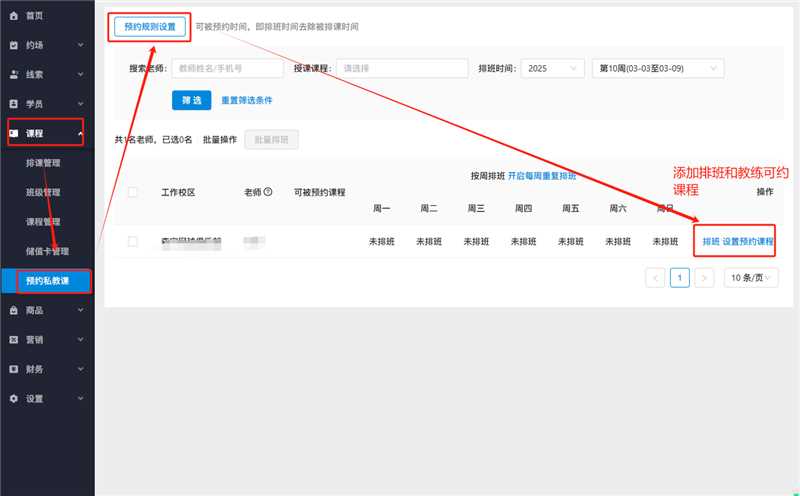Click the 周四 column header
800x496 pixels.
[x=523, y=208]
